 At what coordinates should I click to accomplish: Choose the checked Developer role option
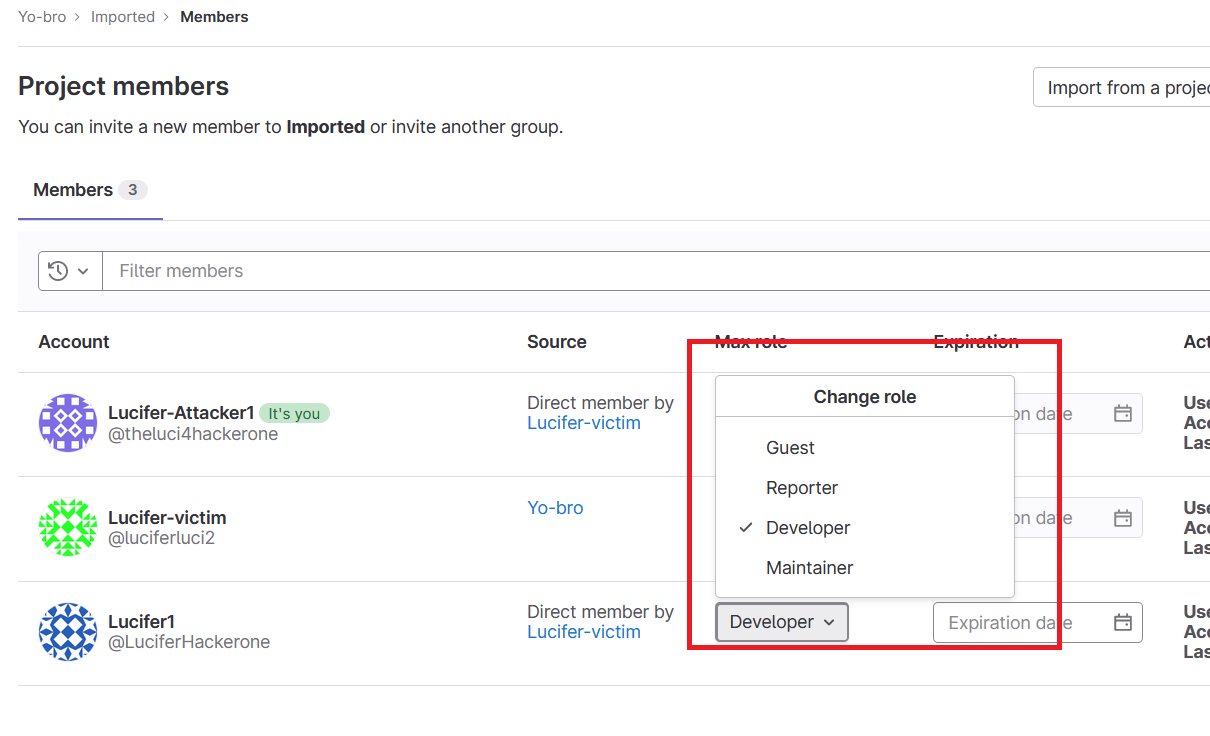(x=808, y=528)
